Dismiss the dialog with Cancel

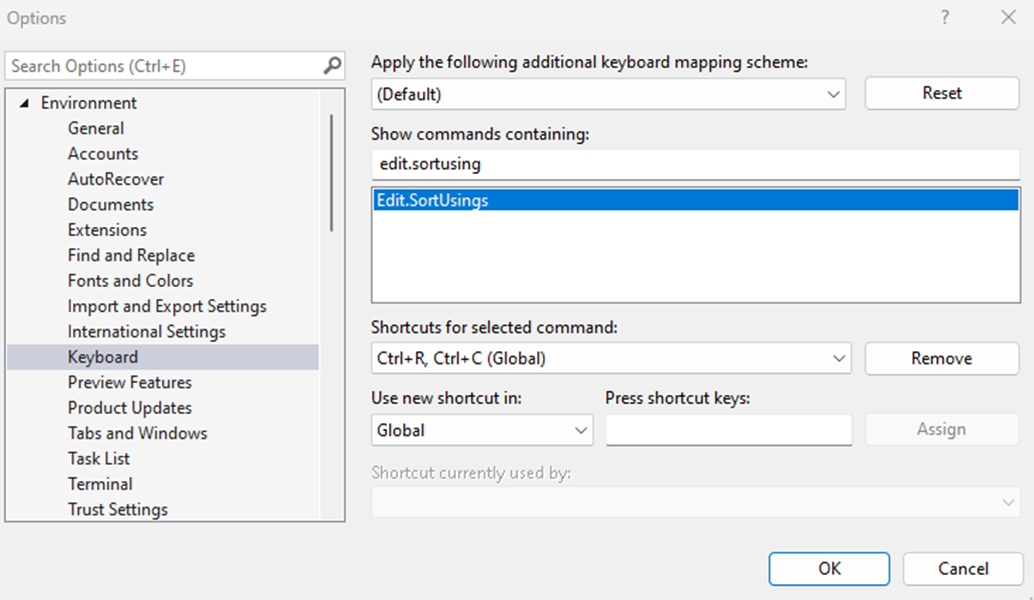click(x=962, y=568)
